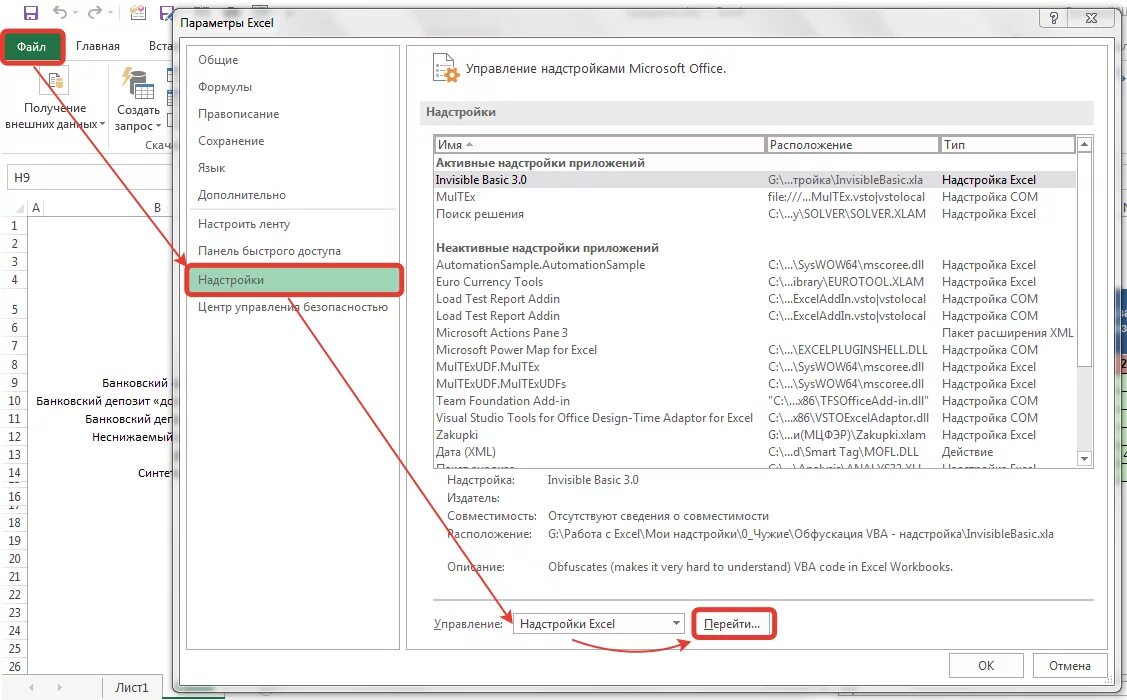Switch to the Главная ribbon tab

pos(98,46)
